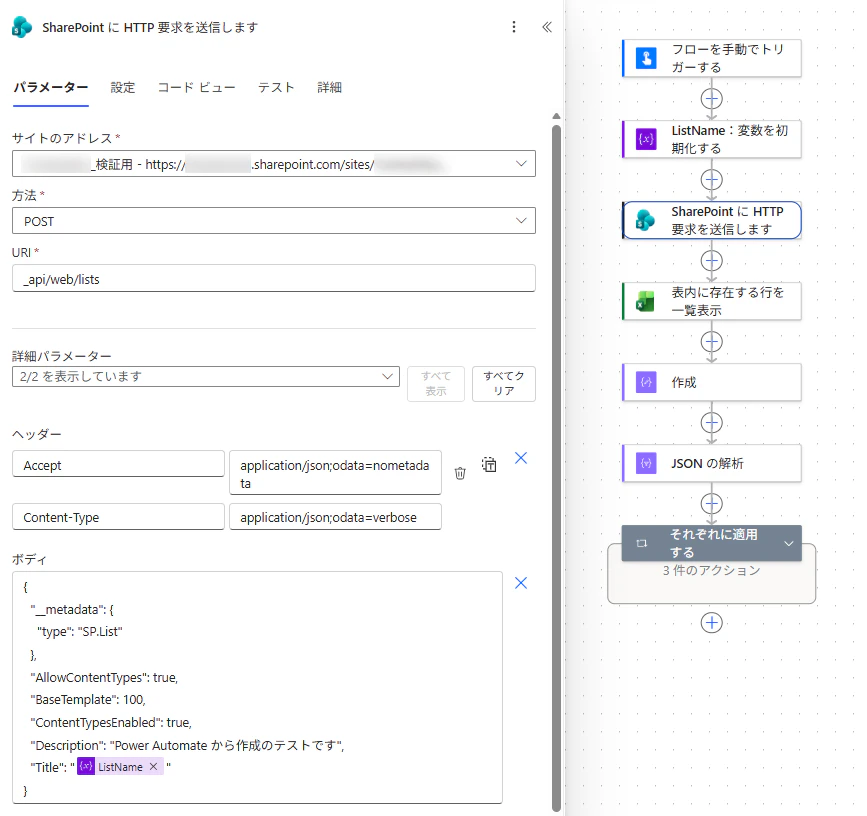Image resolution: width=867 pixels, height=816 pixels.
Task: Click the odata=verbose header value field
Action: point(335,516)
